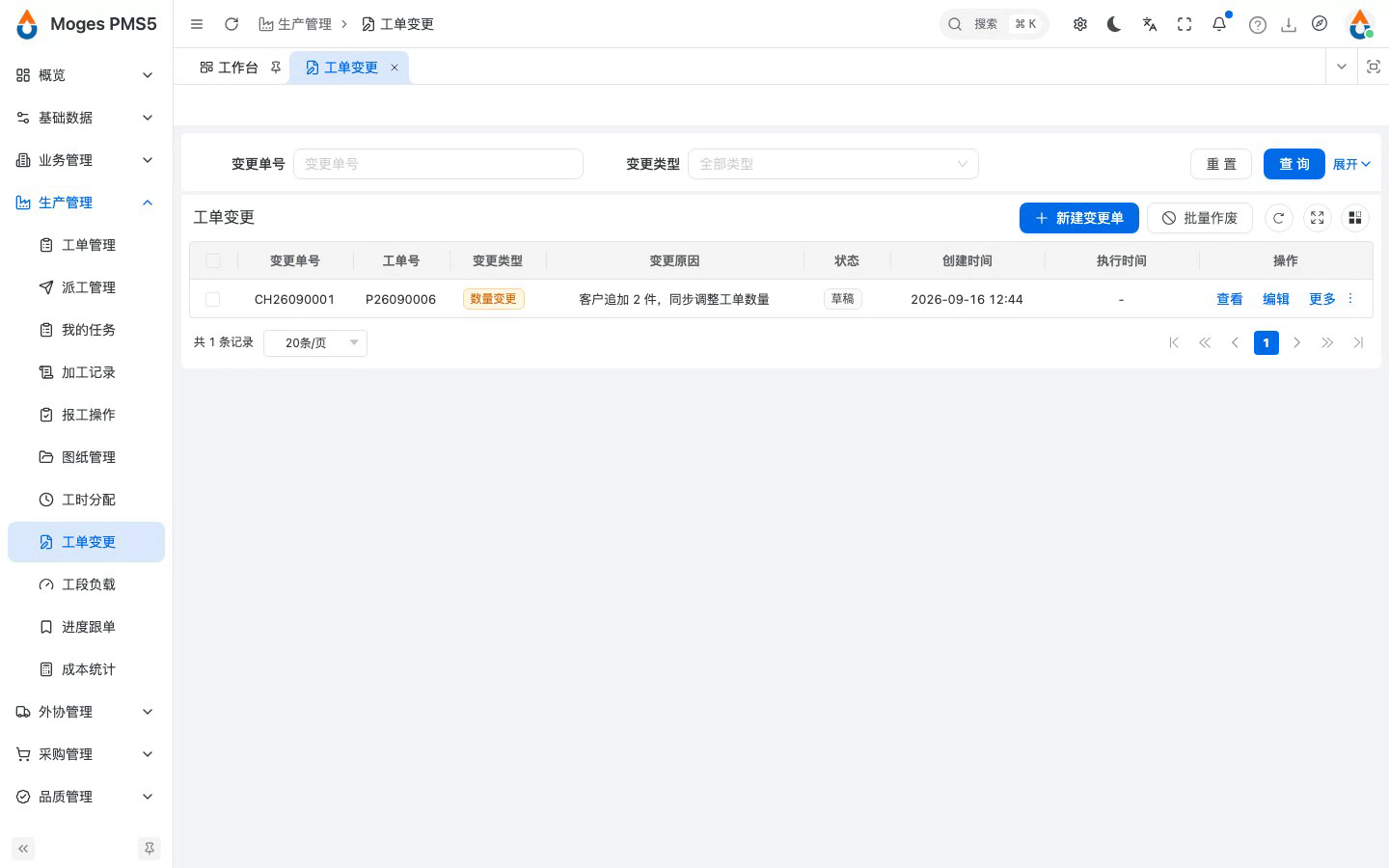Focus the 变更单号 input field
Viewport: 1389px width, 868px height.
coord(438,164)
